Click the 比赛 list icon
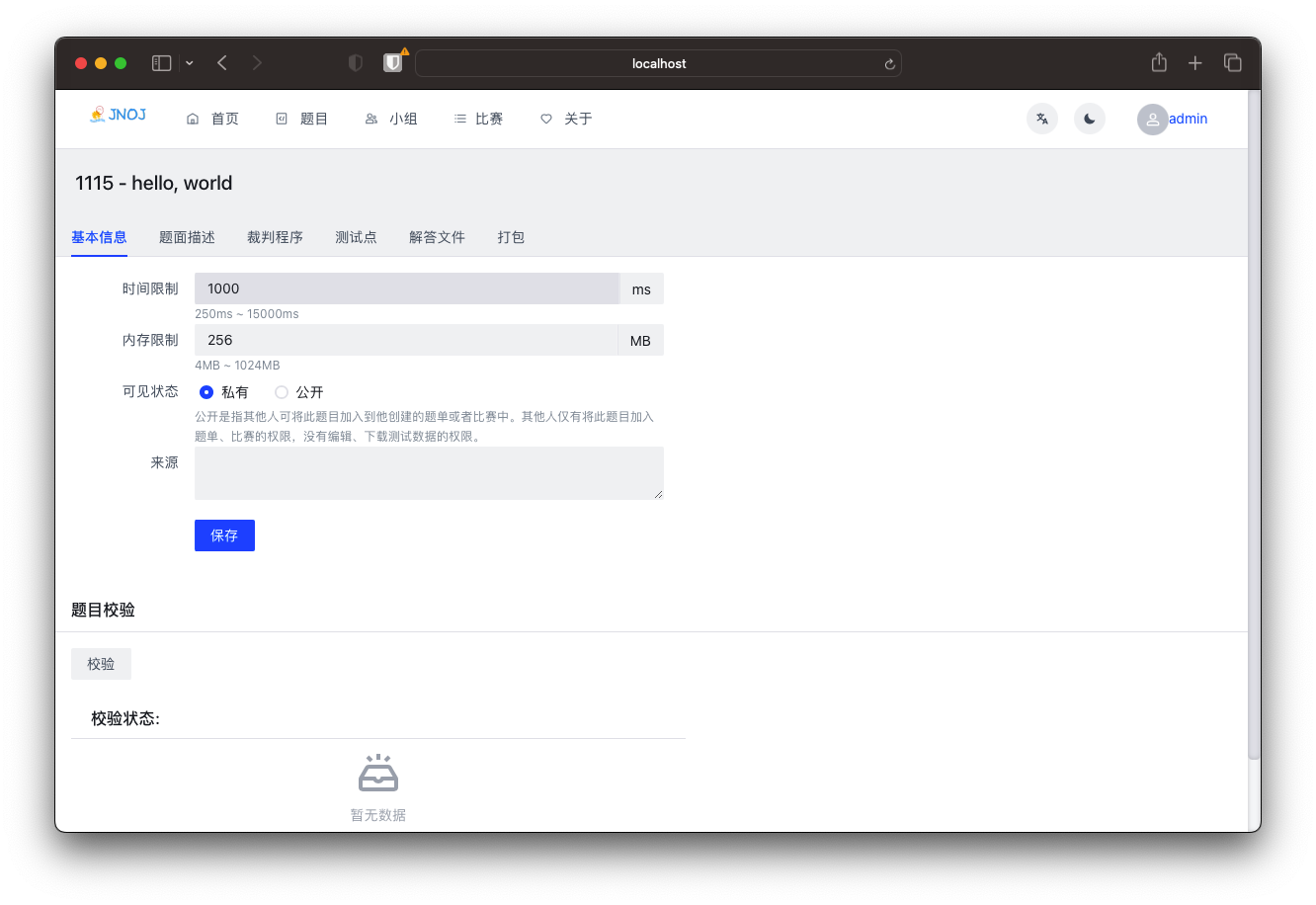 tap(459, 119)
